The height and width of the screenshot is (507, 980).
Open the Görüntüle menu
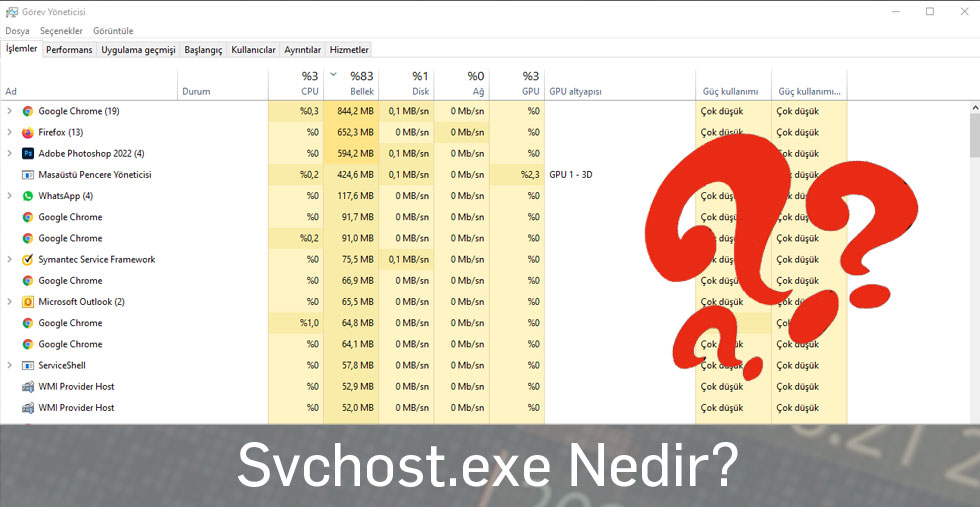click(113, 31)
